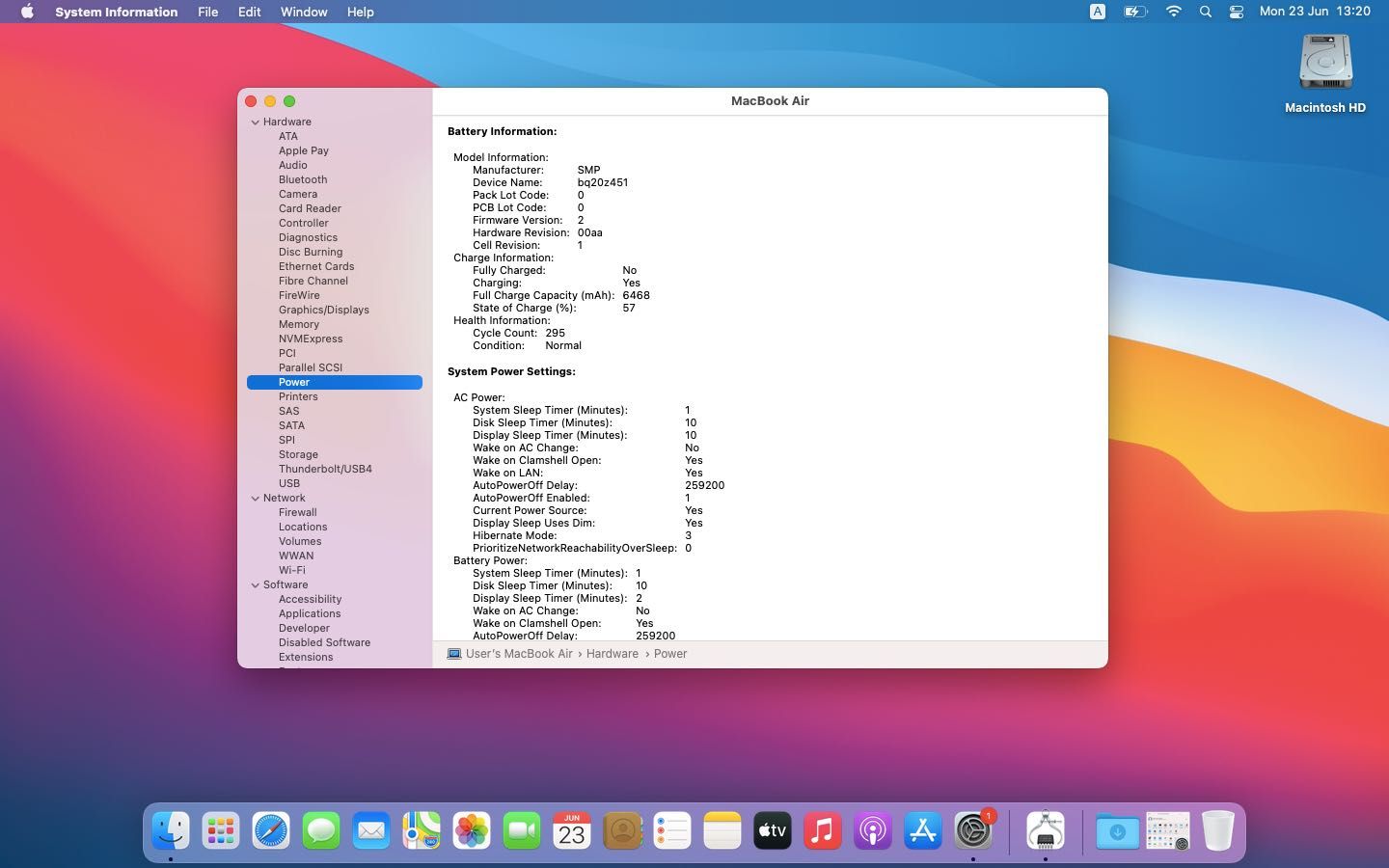Open Control Center in menu bar

pos(1236,12)
